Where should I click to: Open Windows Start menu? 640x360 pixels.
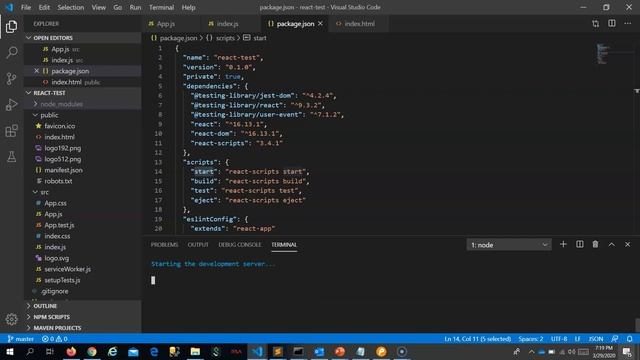click(10, 351)
